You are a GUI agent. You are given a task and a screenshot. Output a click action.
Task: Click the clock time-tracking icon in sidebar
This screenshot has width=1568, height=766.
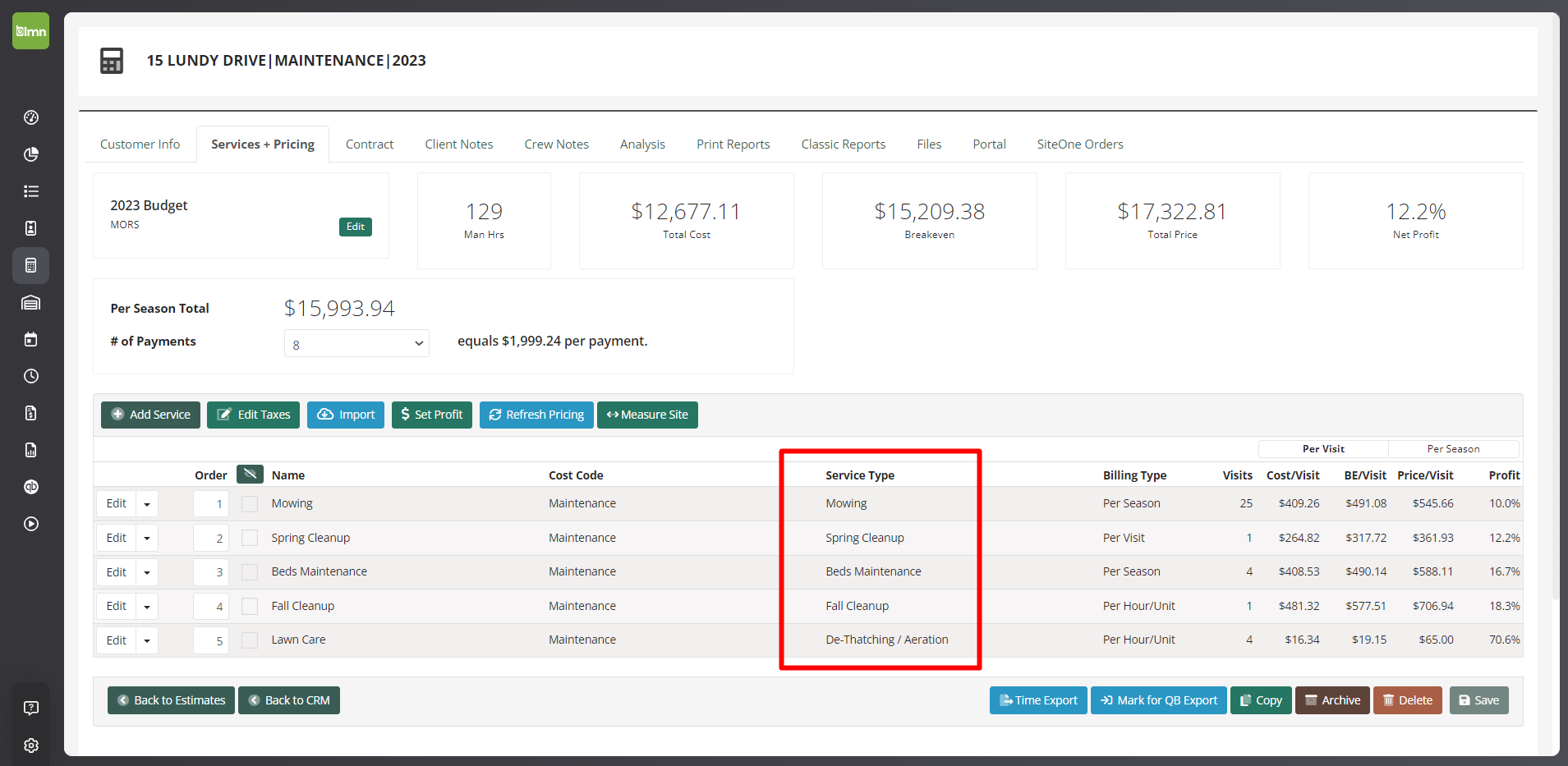pos(30,376)
